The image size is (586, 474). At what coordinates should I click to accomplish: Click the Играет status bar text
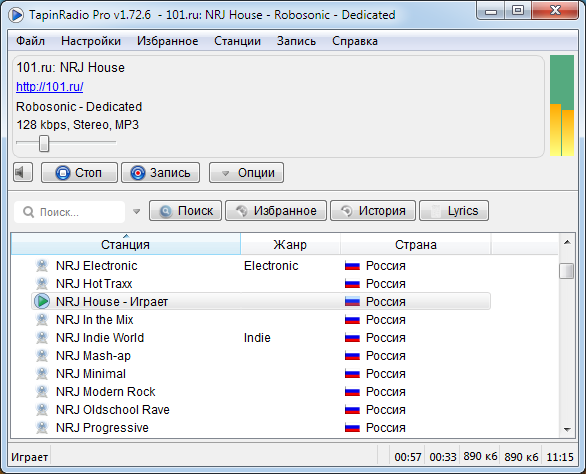(x=30, y=457)
